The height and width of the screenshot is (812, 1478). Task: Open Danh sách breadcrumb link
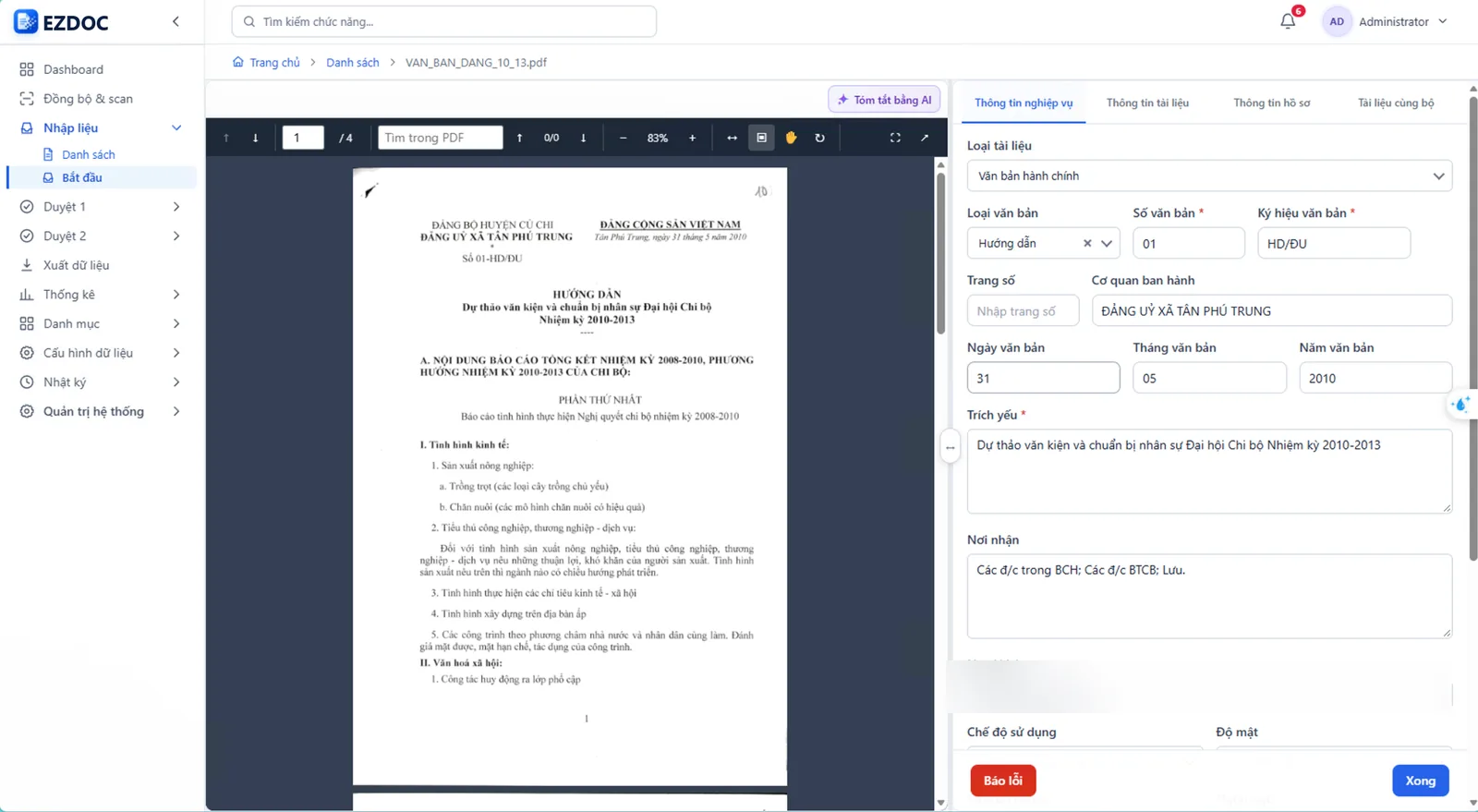coord(352,62)
